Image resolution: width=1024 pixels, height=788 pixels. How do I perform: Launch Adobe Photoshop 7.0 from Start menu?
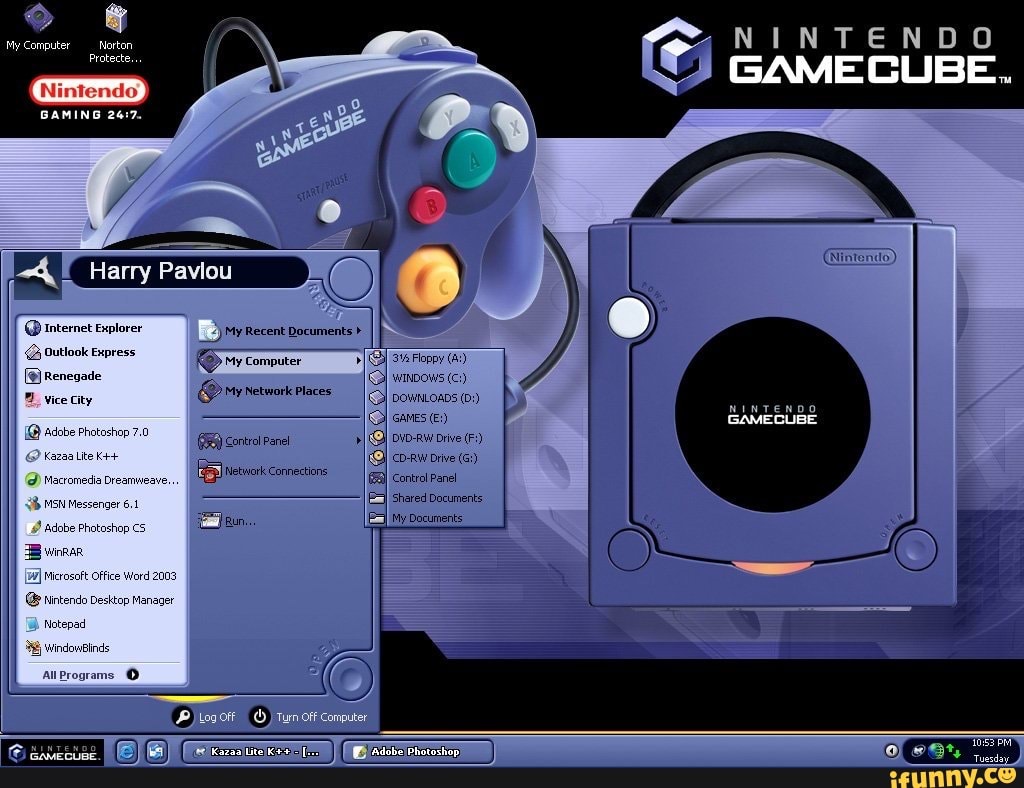coord(88,431)
